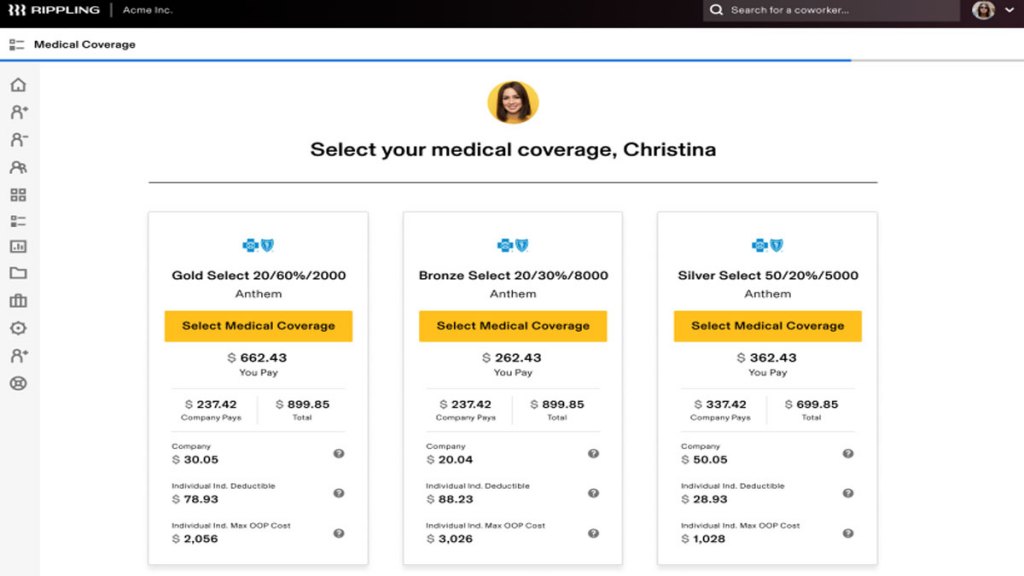The image size is (1024, 576).
Task: Open the help lifebuoy icon in sidebar
Action: [18, 383]
